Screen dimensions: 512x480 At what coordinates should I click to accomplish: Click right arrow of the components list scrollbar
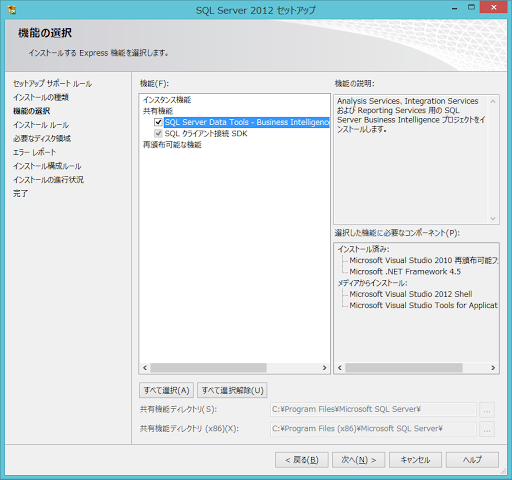493,368
